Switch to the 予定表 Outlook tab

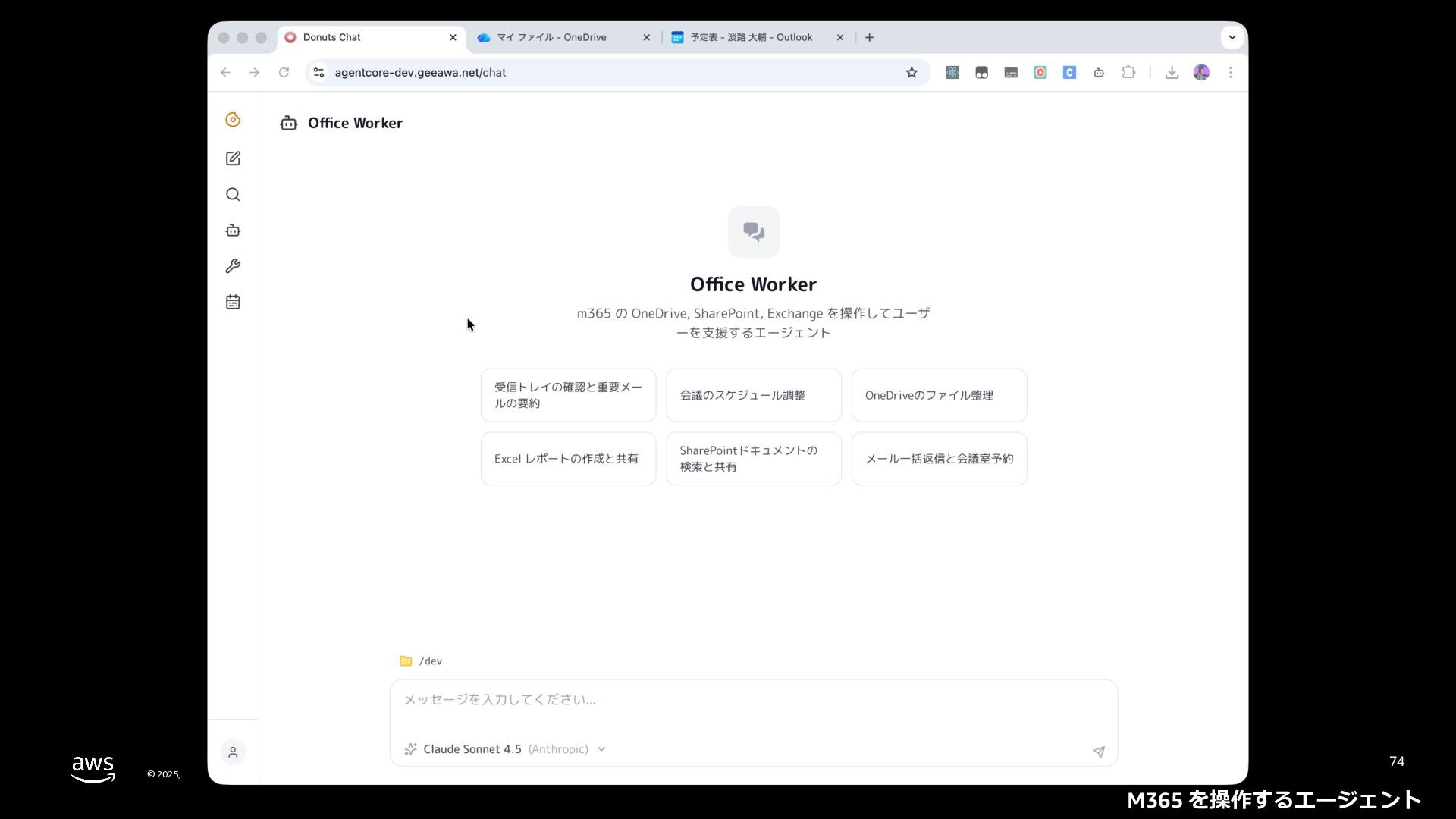coord(751,37)
